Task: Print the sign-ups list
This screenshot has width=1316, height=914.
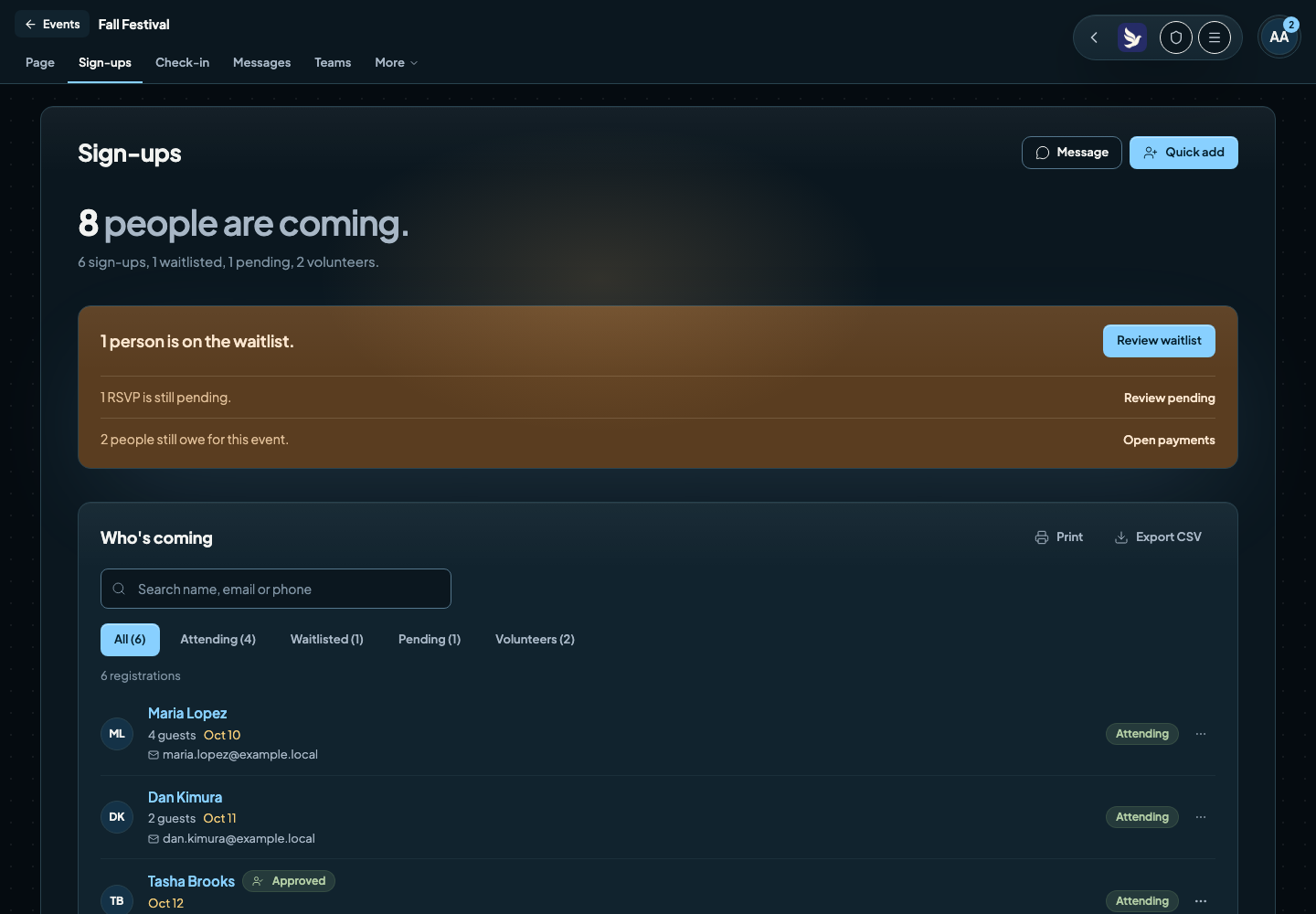Action: (1059, 537)
